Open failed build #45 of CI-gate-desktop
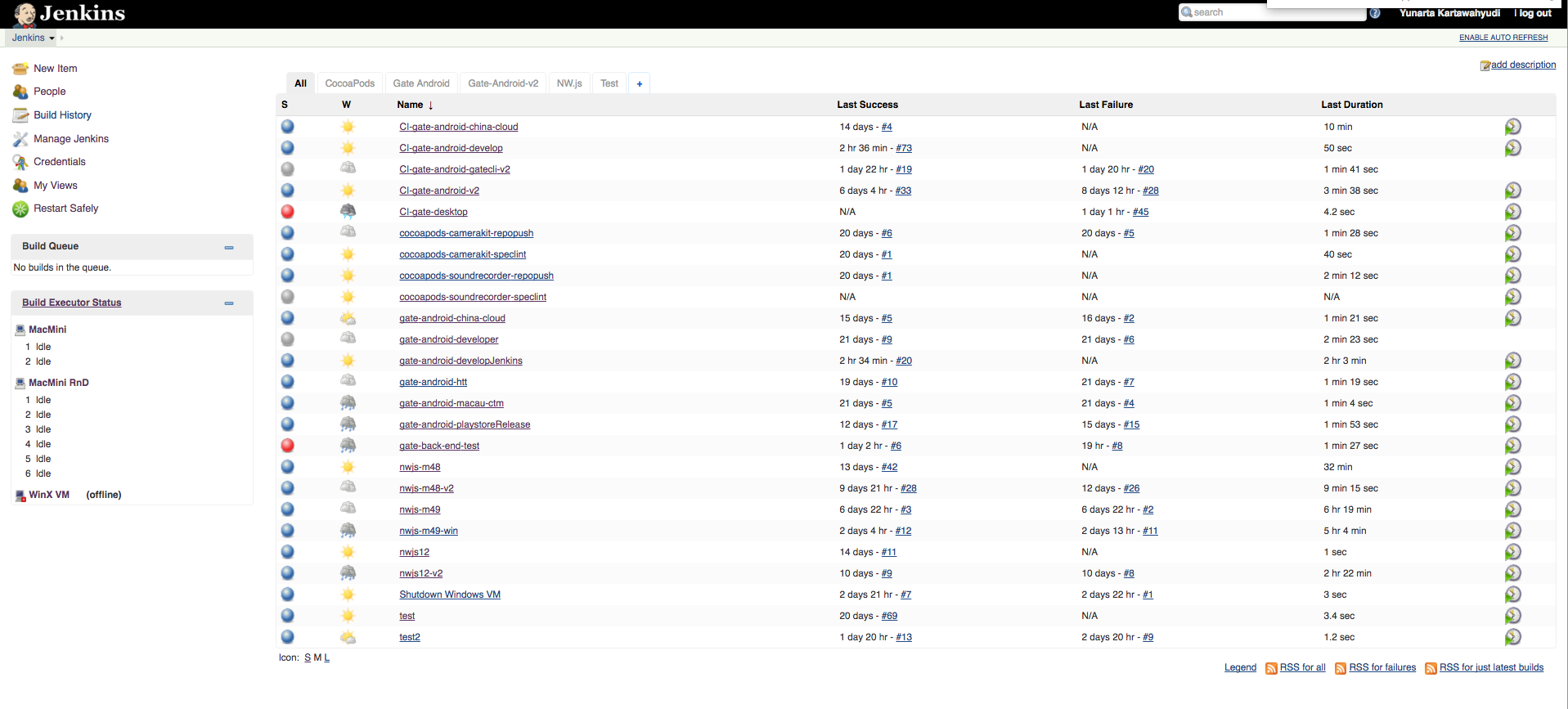 [1140, 212]
